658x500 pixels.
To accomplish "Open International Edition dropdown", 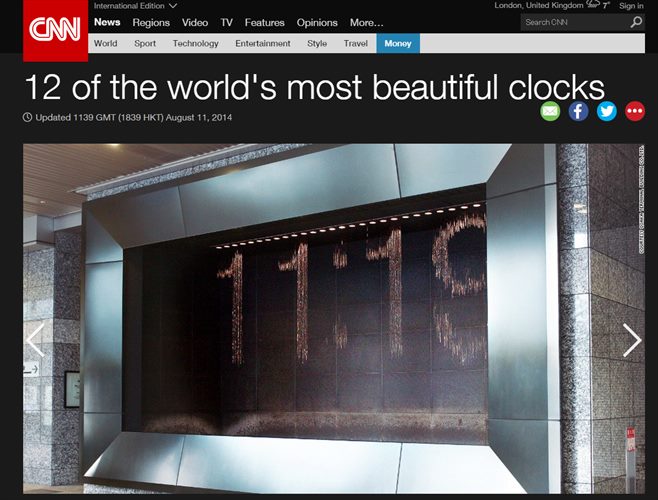I will (135, 6).
